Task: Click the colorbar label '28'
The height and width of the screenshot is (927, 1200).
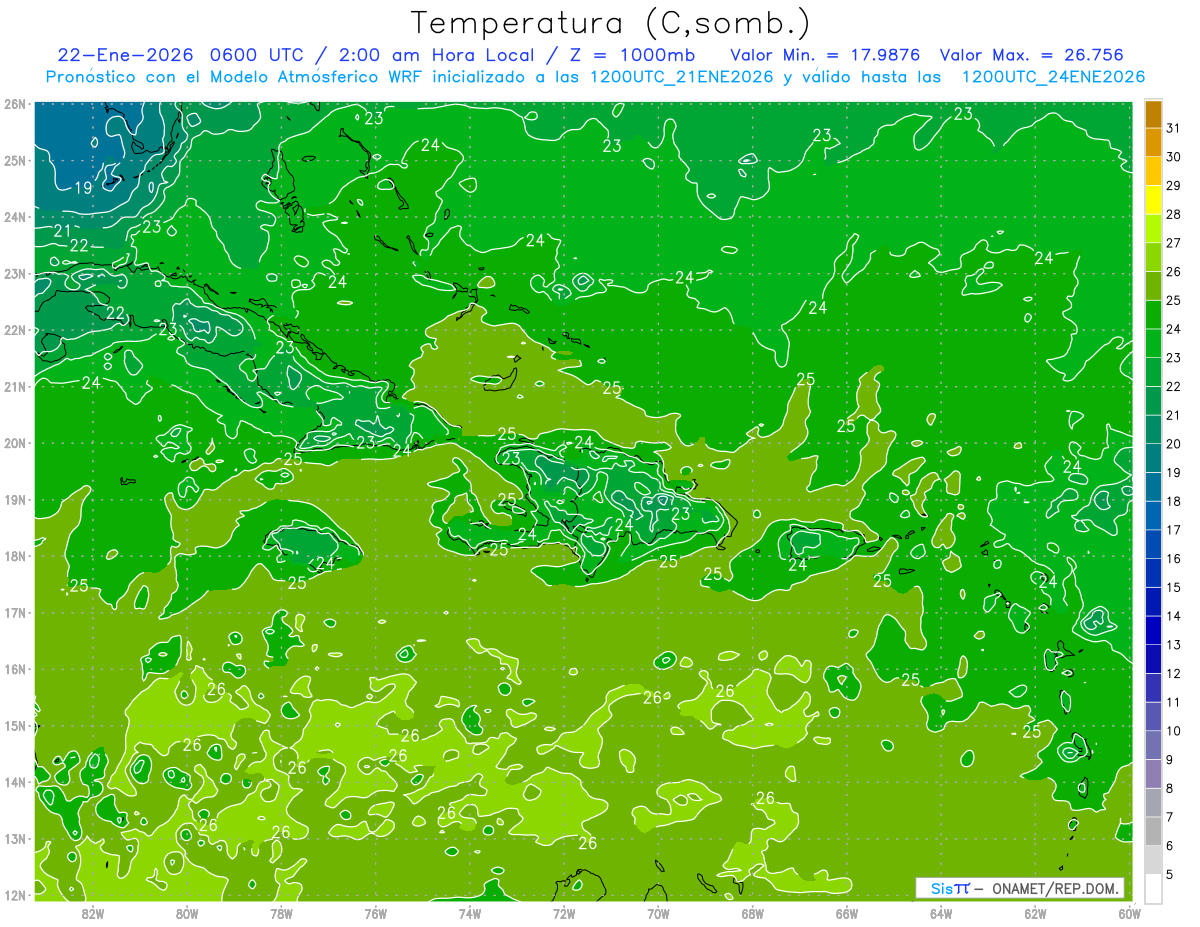Action: coord(1174,215)
